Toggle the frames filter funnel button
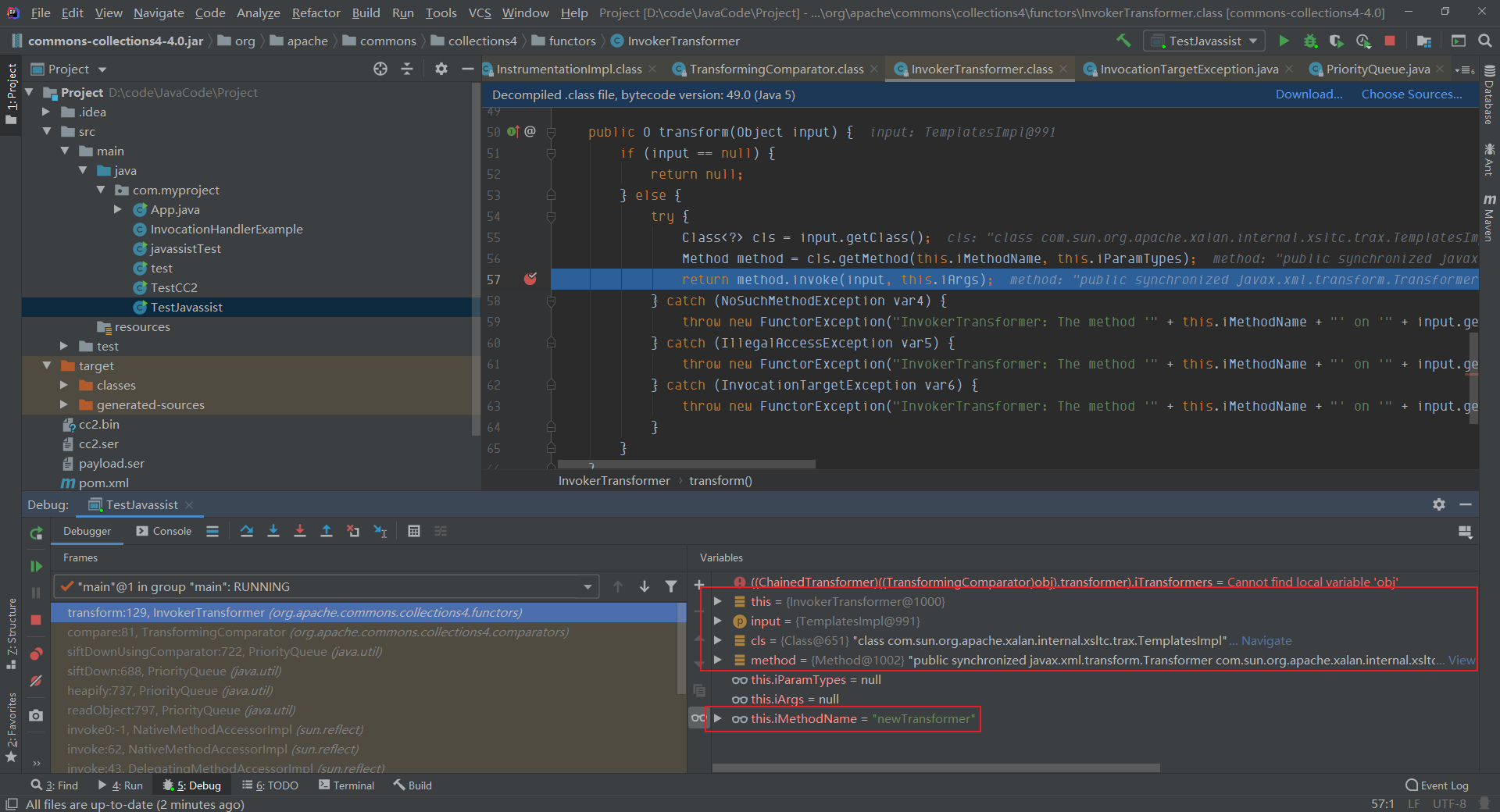The height and width of the screenshot is (812, 1500). tap(671, 586)
